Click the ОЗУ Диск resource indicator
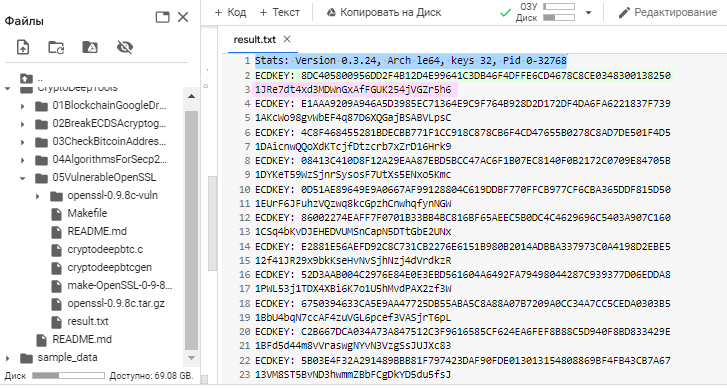The image size is (727, 390). pyautogui.click(x=545, y=13)
